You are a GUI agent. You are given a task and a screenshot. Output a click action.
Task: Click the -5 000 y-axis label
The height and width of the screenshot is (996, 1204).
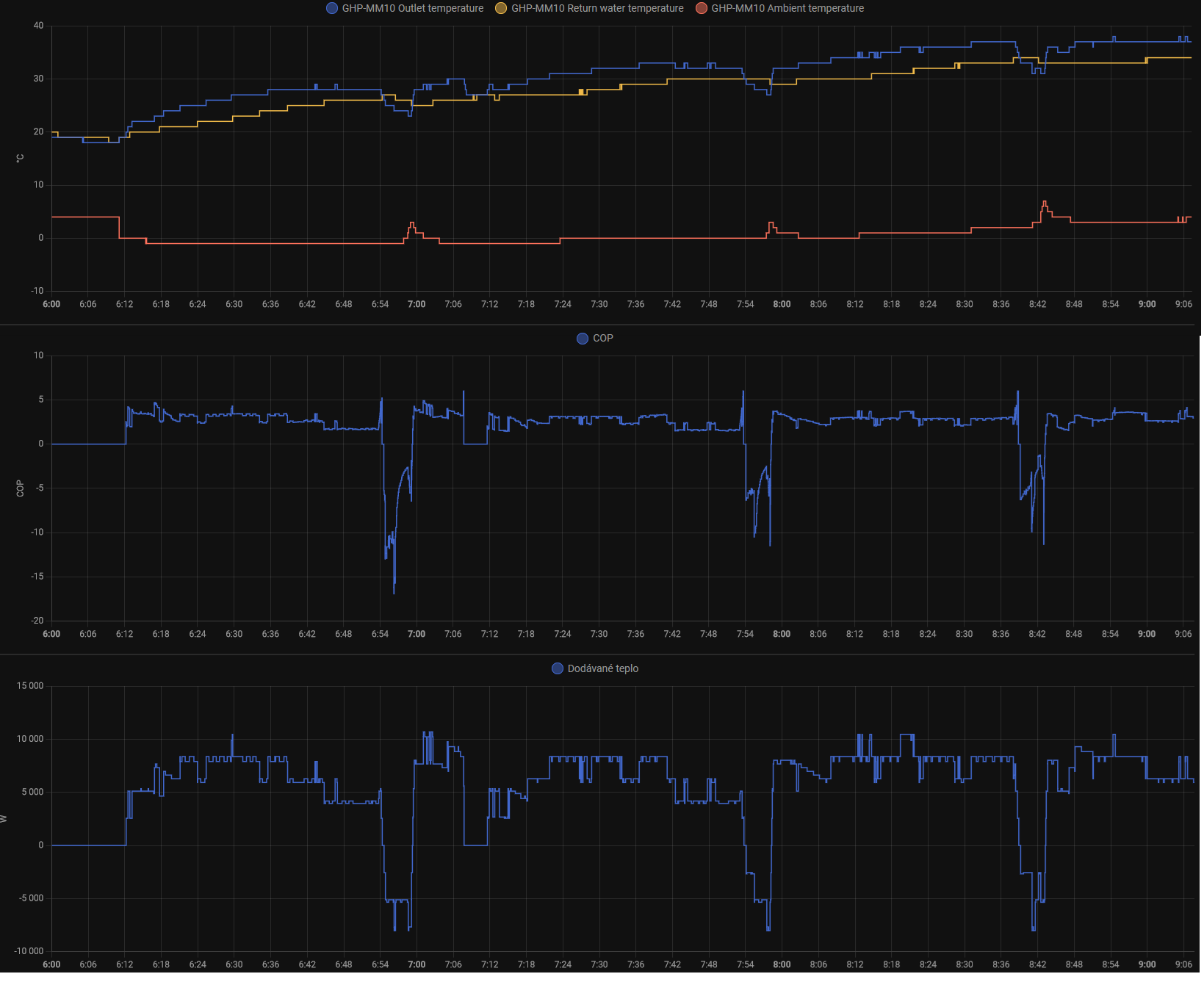pos(32,898)
